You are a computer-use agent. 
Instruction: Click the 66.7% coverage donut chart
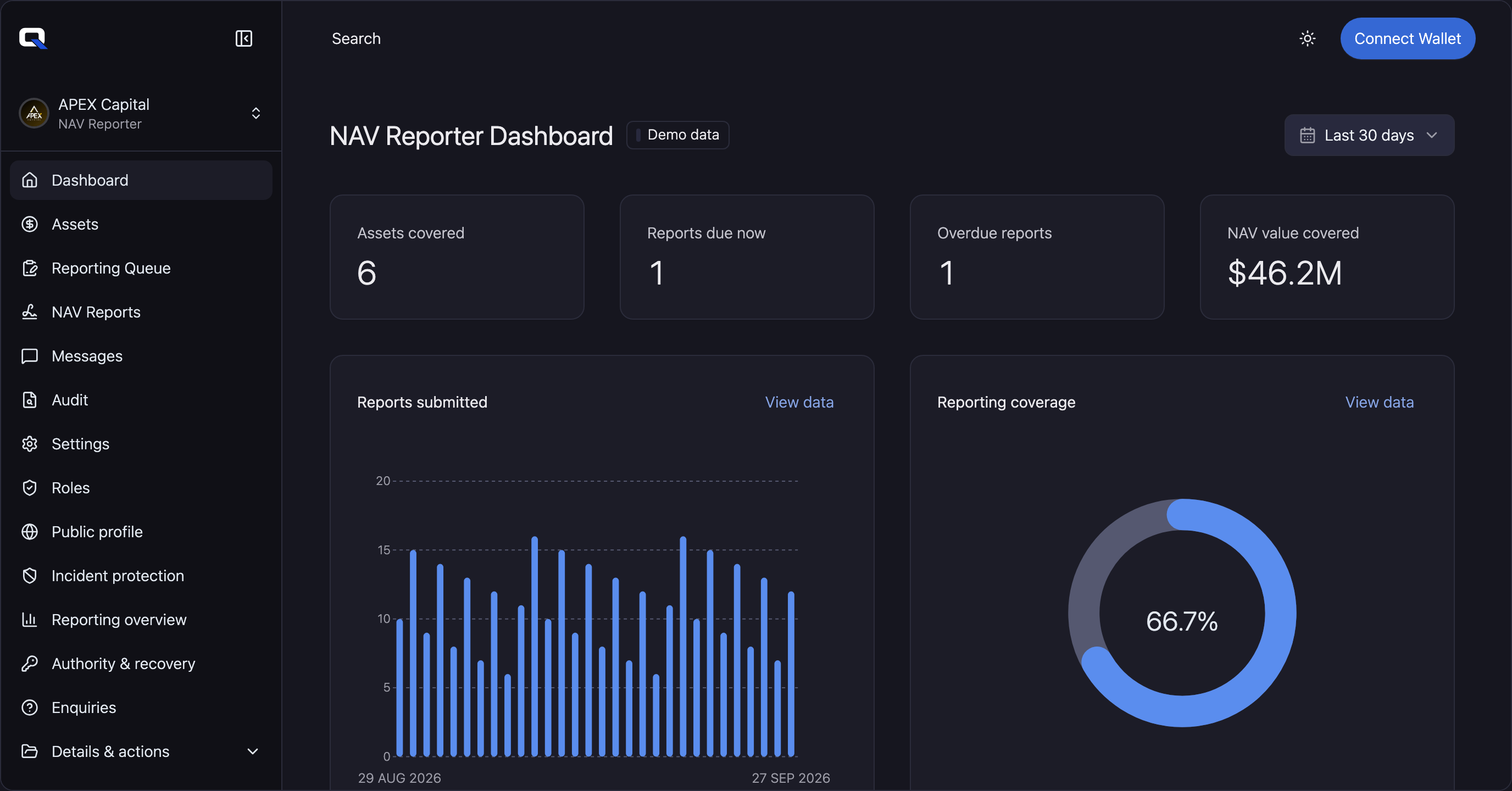click(x=1182, y=613)
